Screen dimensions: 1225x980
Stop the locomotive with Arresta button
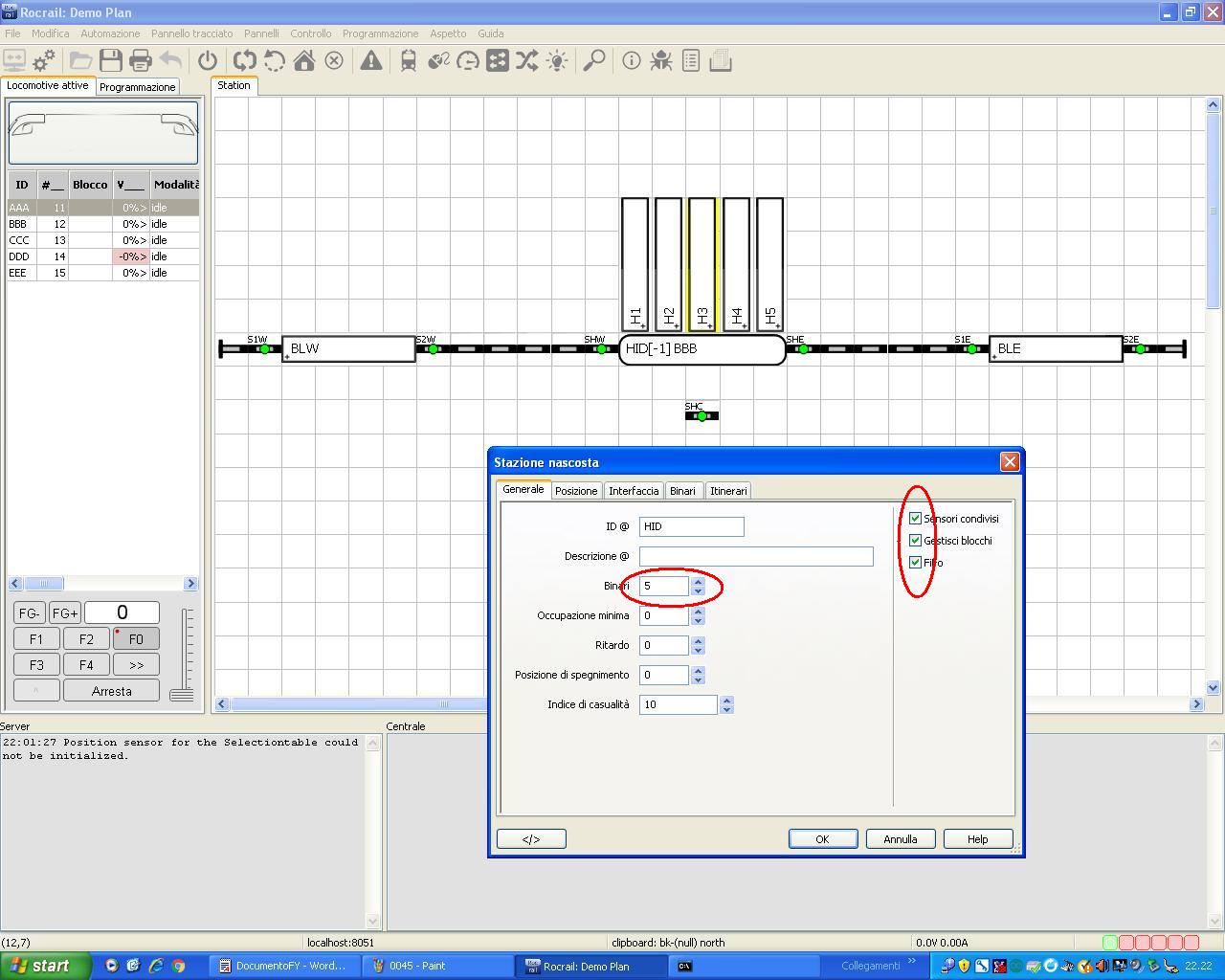(x=111, y=691)
